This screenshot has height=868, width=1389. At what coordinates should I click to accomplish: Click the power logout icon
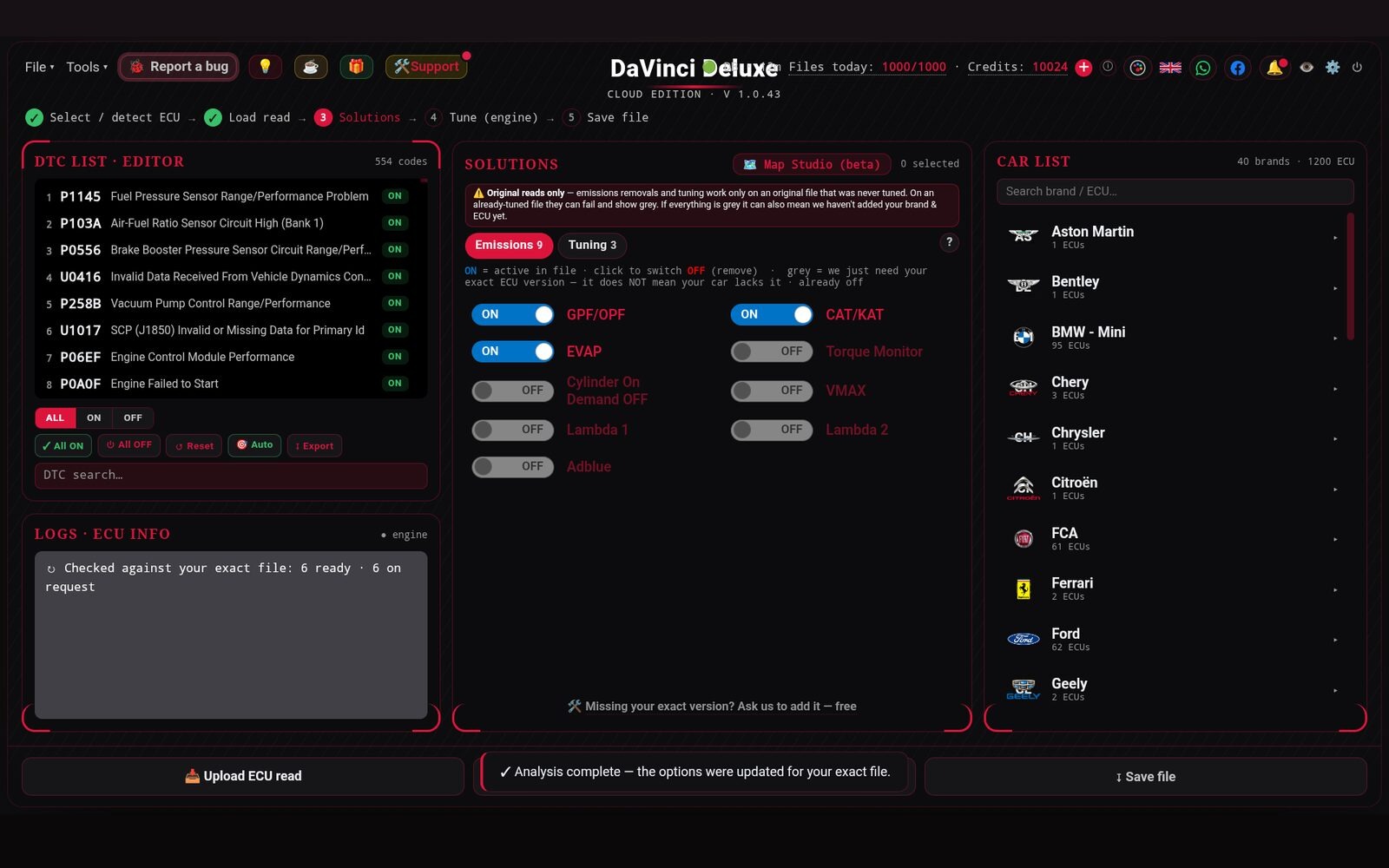1357,67
